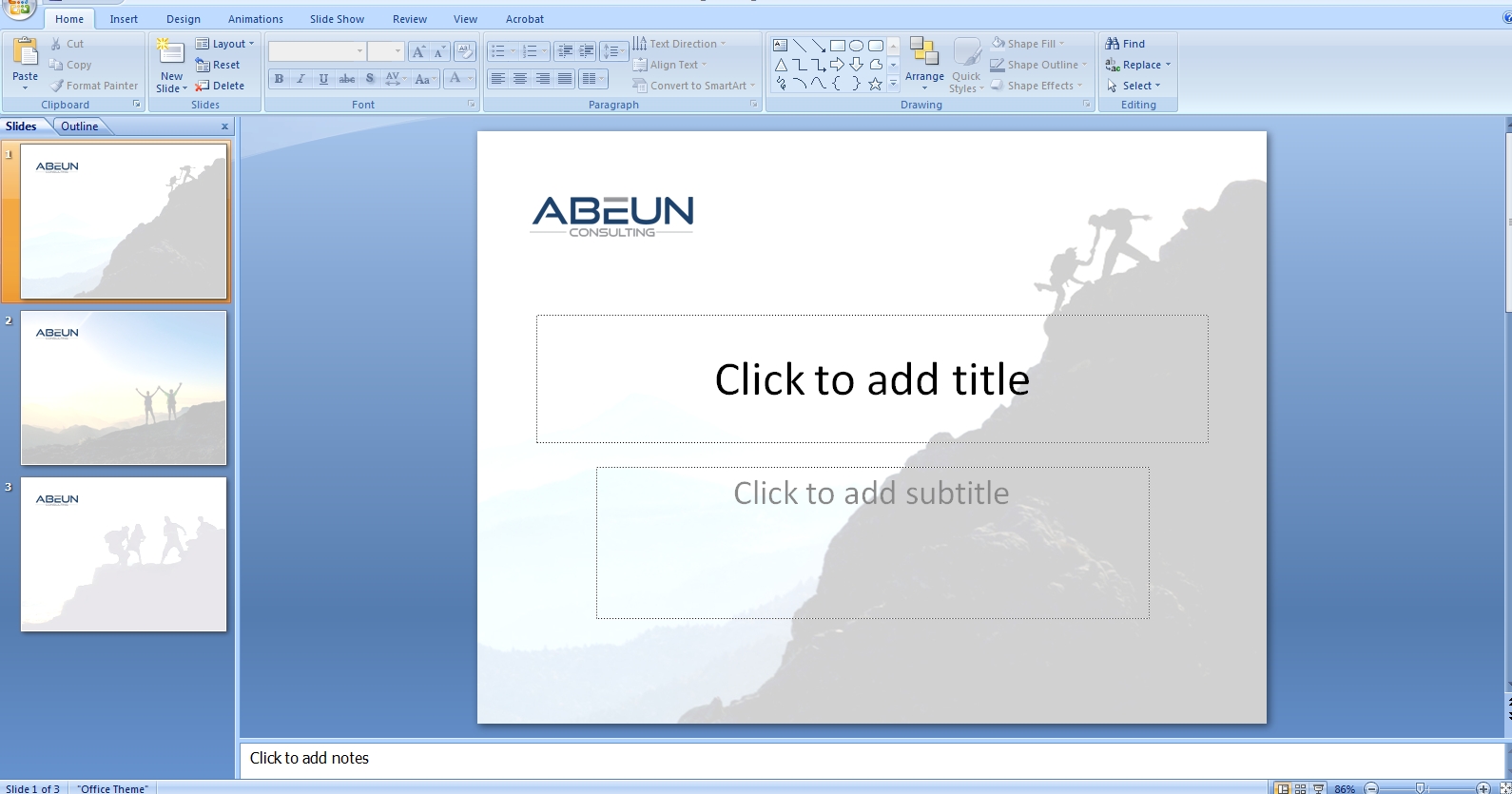The image size is (1512, 794).
Task: Select slide 2 thumbnail
Action: tap(124, 388)
